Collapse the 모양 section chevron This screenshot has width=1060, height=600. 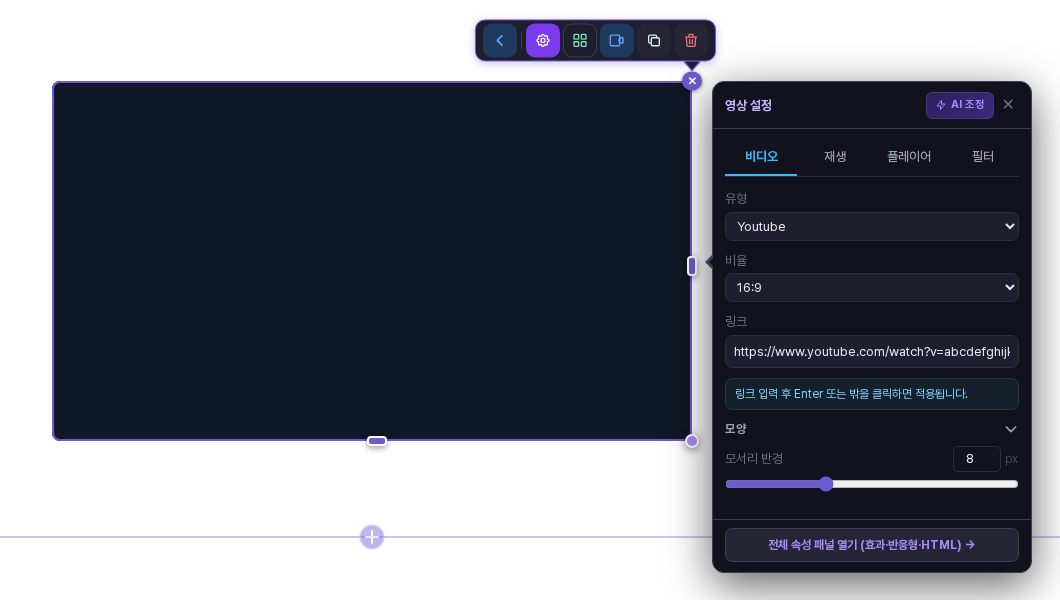1011,429
